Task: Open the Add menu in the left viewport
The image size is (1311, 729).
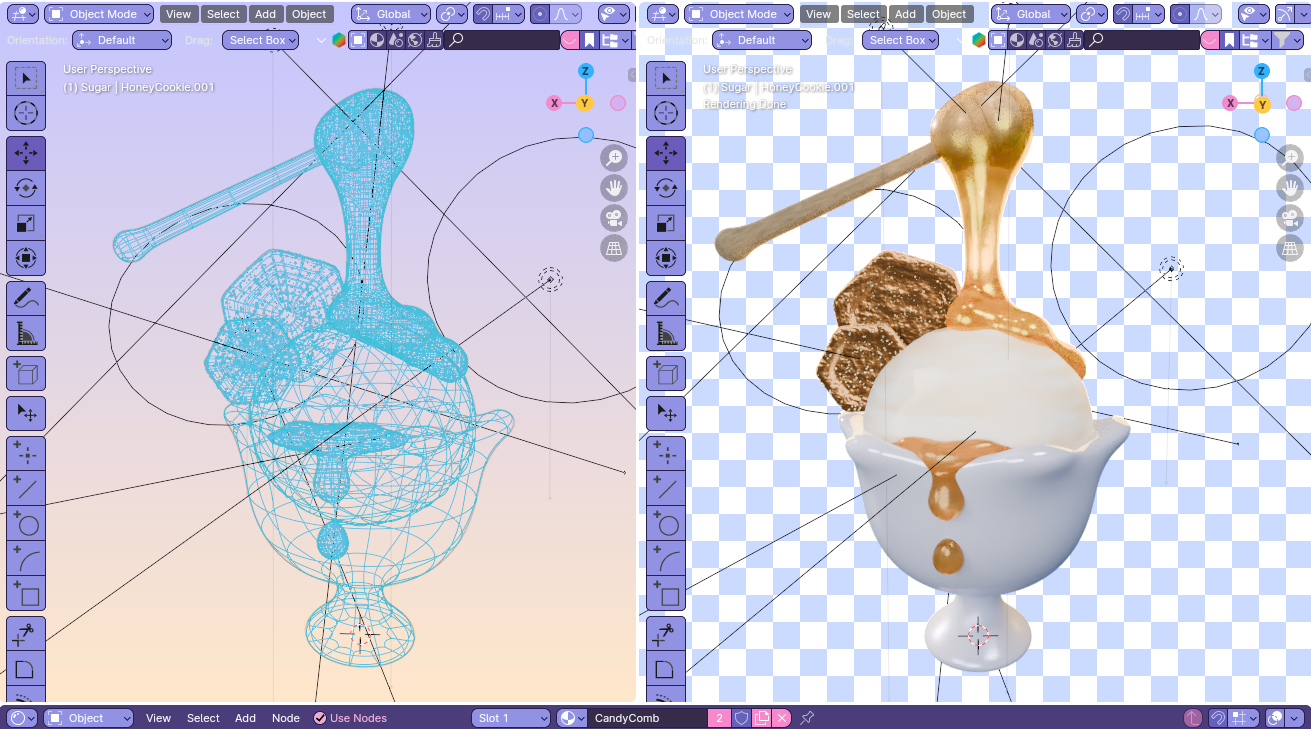Action: (265, 14)
